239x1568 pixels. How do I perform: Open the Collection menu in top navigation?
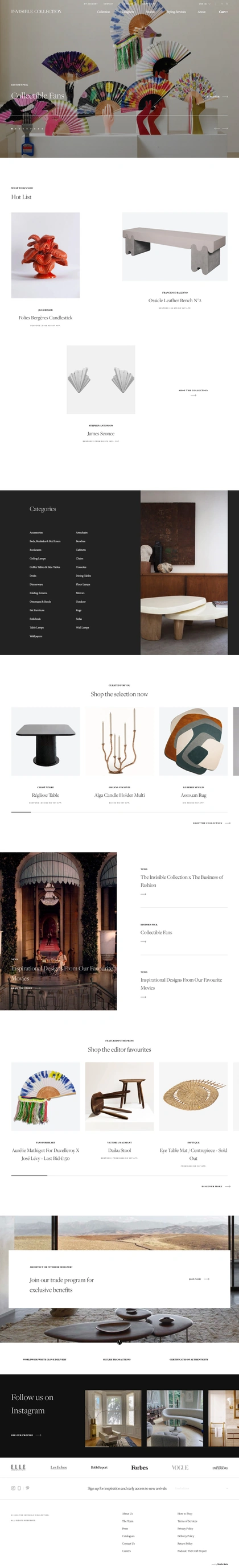click(x=104, y=11)
